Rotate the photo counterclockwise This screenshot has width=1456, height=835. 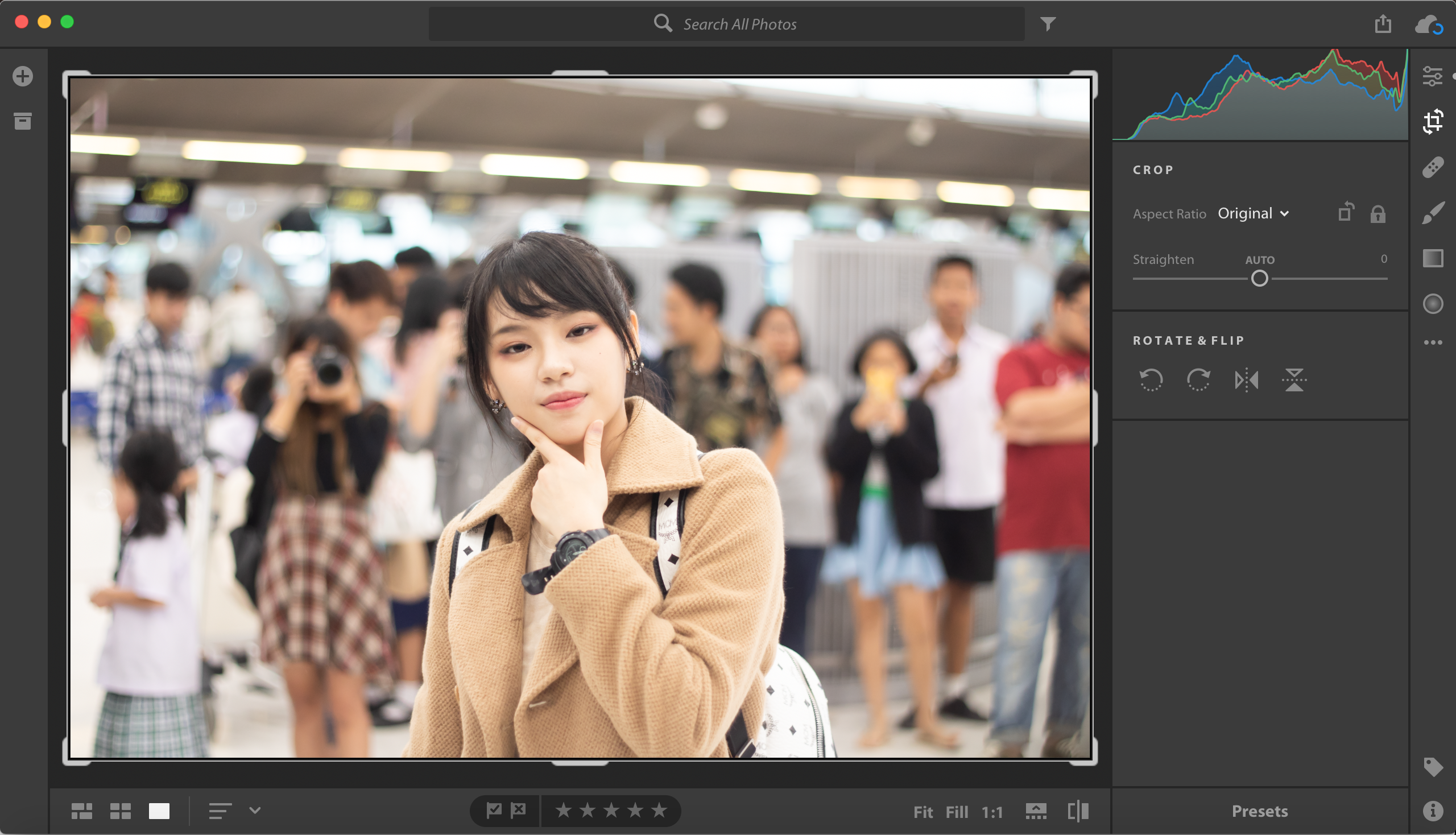tap(1151, 379)
